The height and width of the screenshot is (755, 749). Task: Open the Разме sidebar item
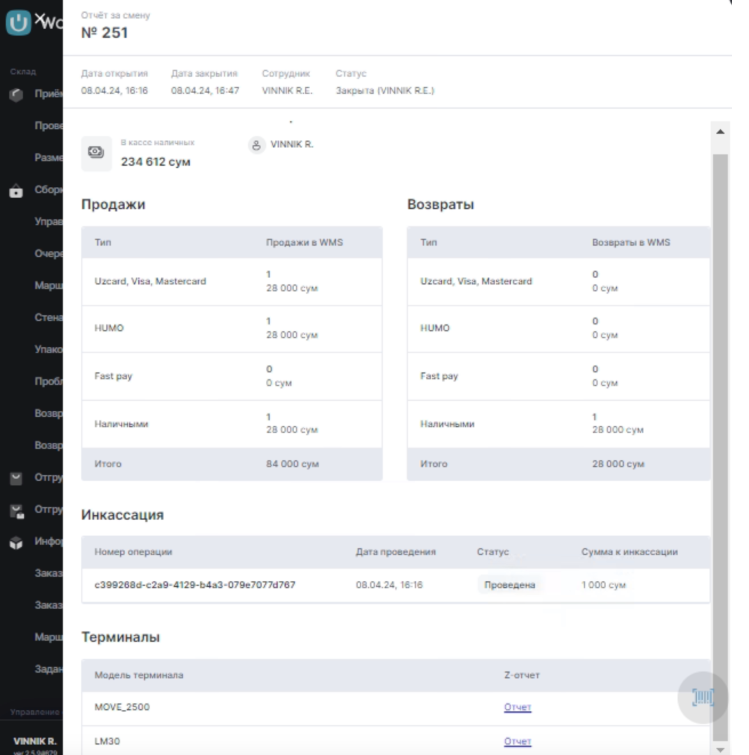point(48,157)
